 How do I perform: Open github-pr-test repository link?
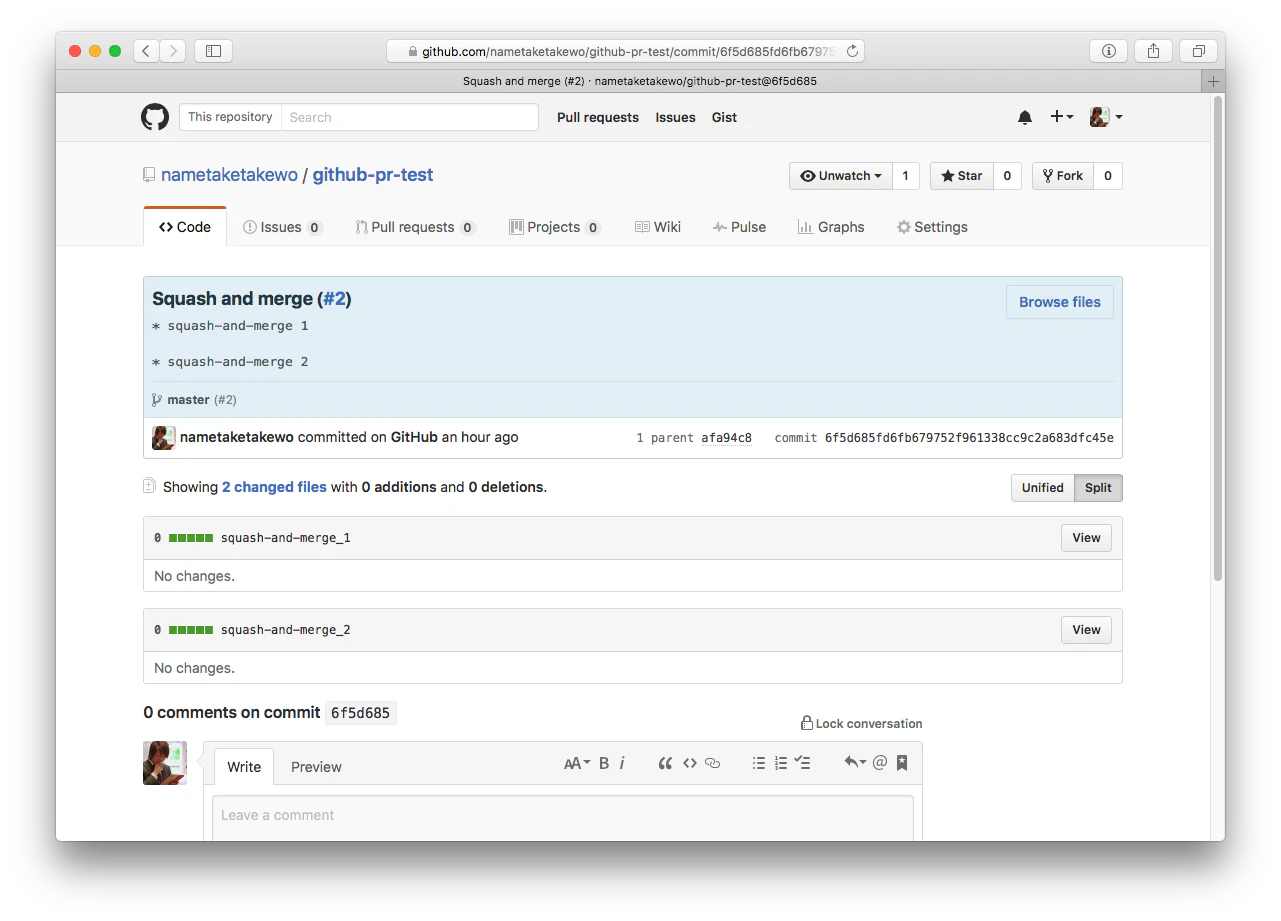tap(373, 175)
